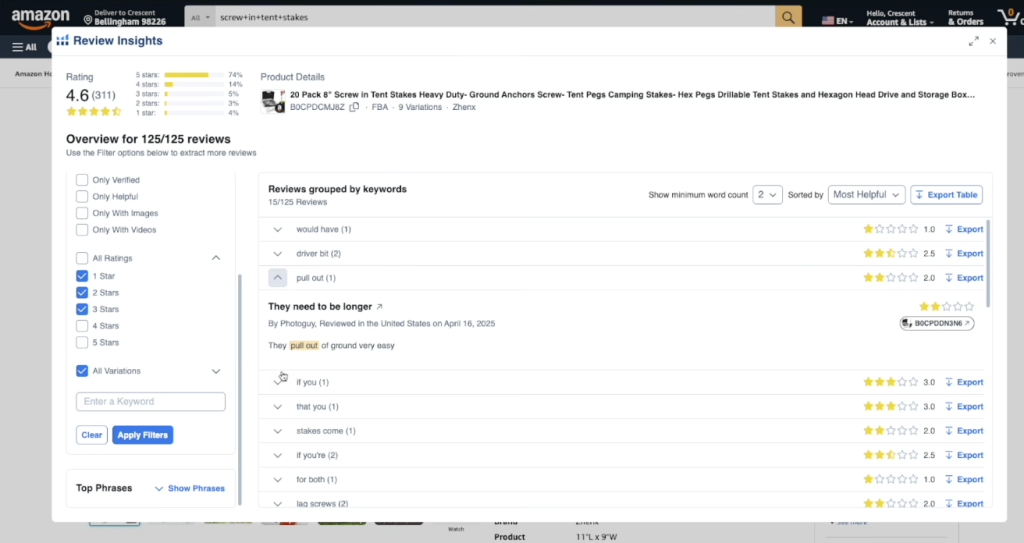
Task: Uncheck the 1 Star rating filter
Action: [82, 275]
